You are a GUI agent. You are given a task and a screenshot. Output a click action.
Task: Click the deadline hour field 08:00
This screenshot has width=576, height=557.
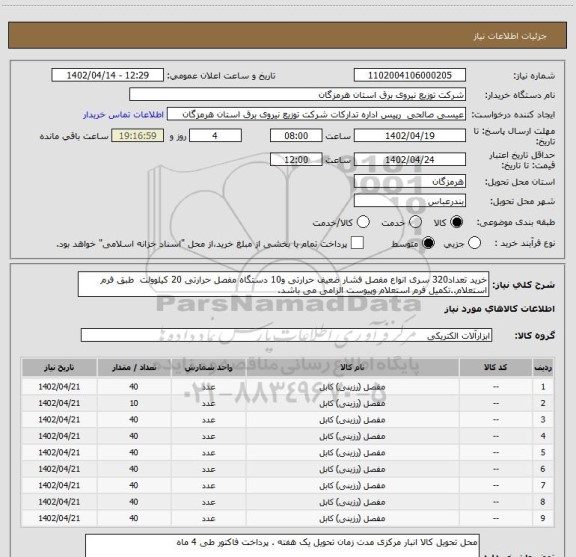point(296,136)
